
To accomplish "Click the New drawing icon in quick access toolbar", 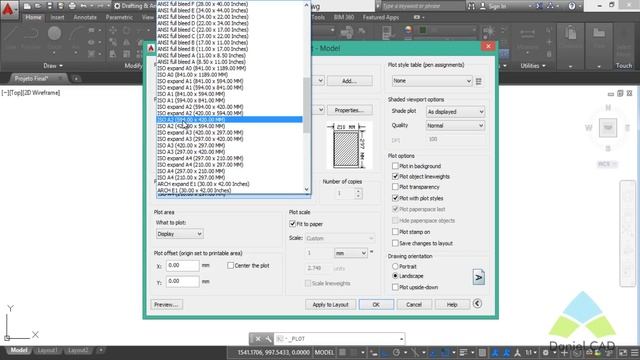I will click(27, 6).
